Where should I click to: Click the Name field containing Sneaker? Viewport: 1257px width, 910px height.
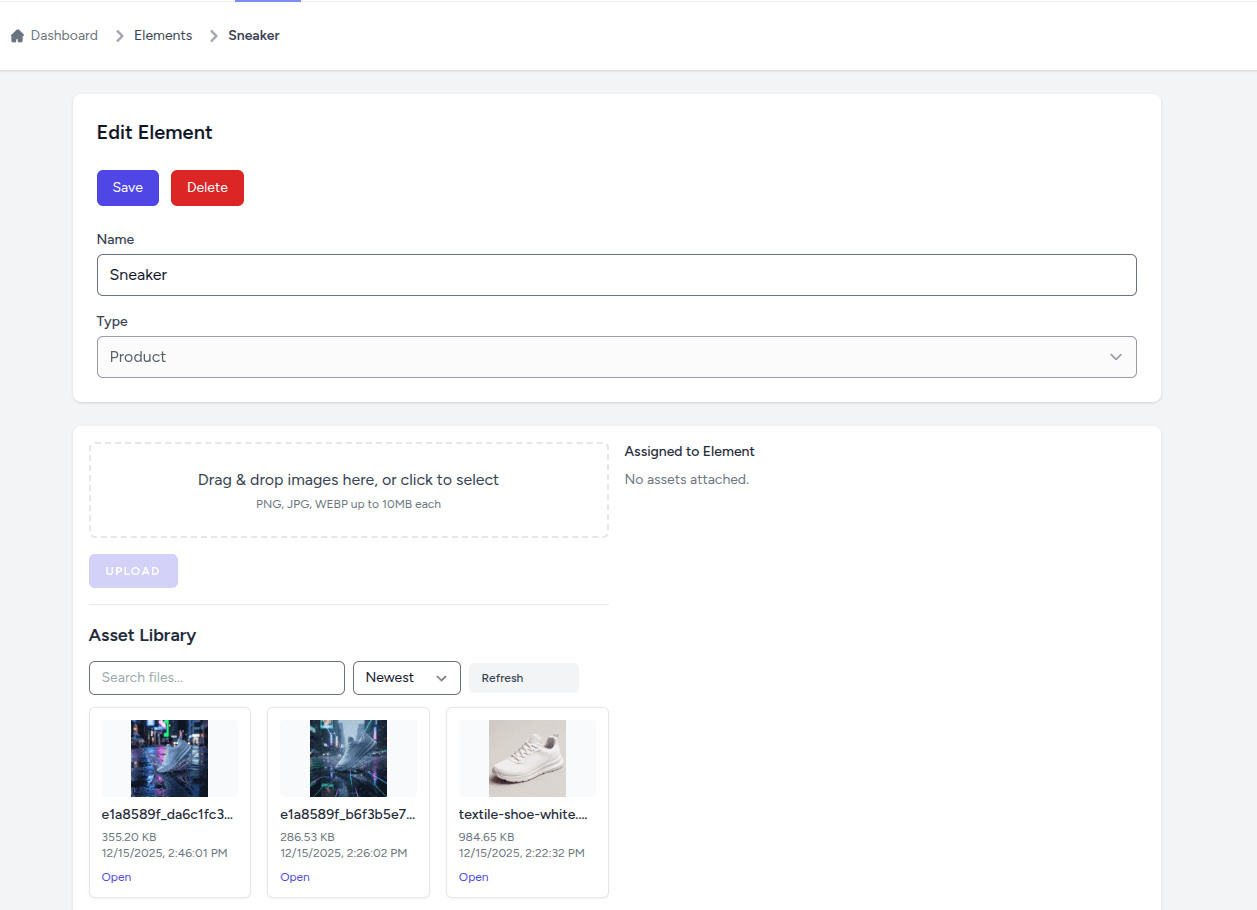tap(616, 274)
